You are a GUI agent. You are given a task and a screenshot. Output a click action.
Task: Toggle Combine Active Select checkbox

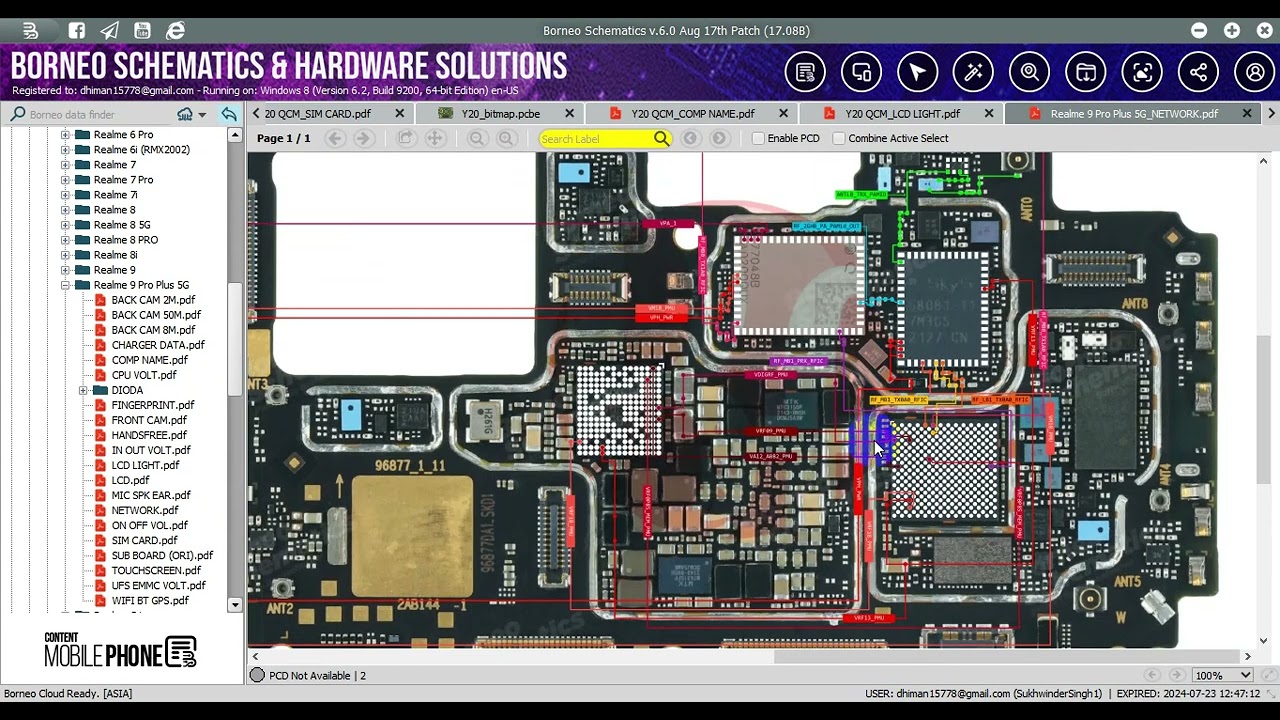coord(839,138)
